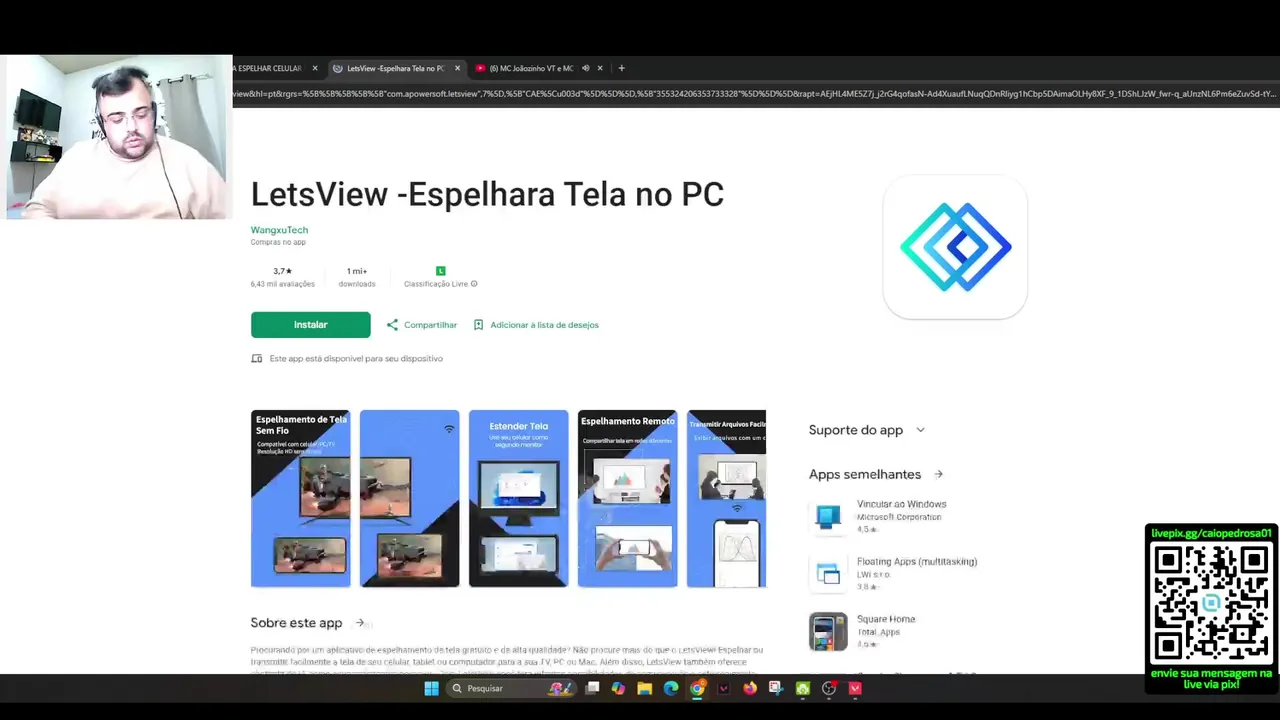Open the Snipping Tool taskbar icon
1280x720 pixels.
tap(776, 688)
